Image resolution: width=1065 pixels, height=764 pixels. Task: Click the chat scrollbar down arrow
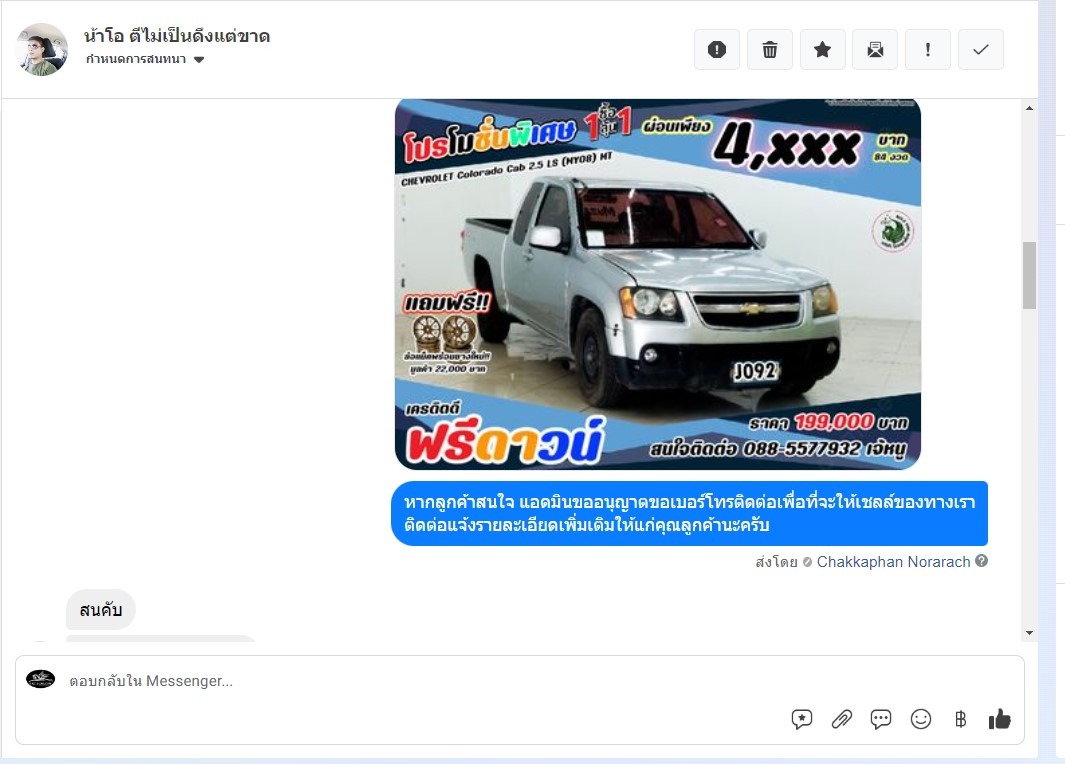pyautogui.click(x=1030, y=632)
